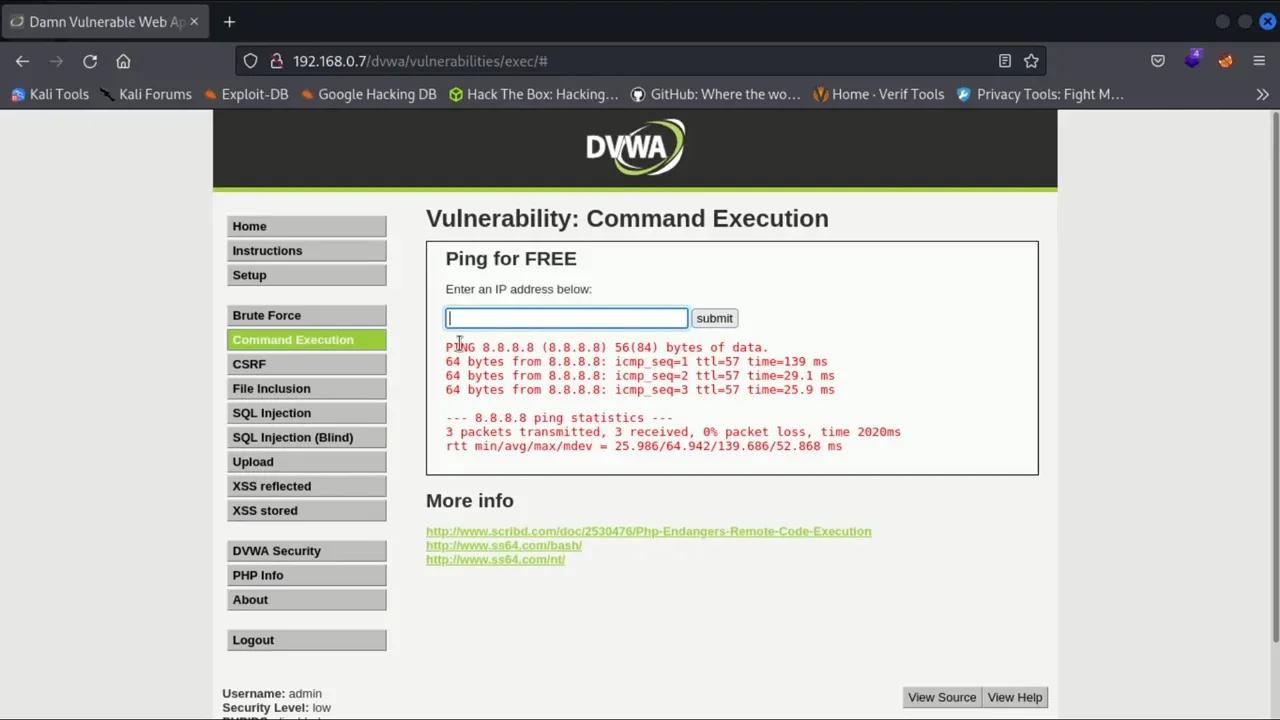This screenshot has height=720, width=1280.
Task: Click the submit button for the ping
Action: tap(714, 318)
